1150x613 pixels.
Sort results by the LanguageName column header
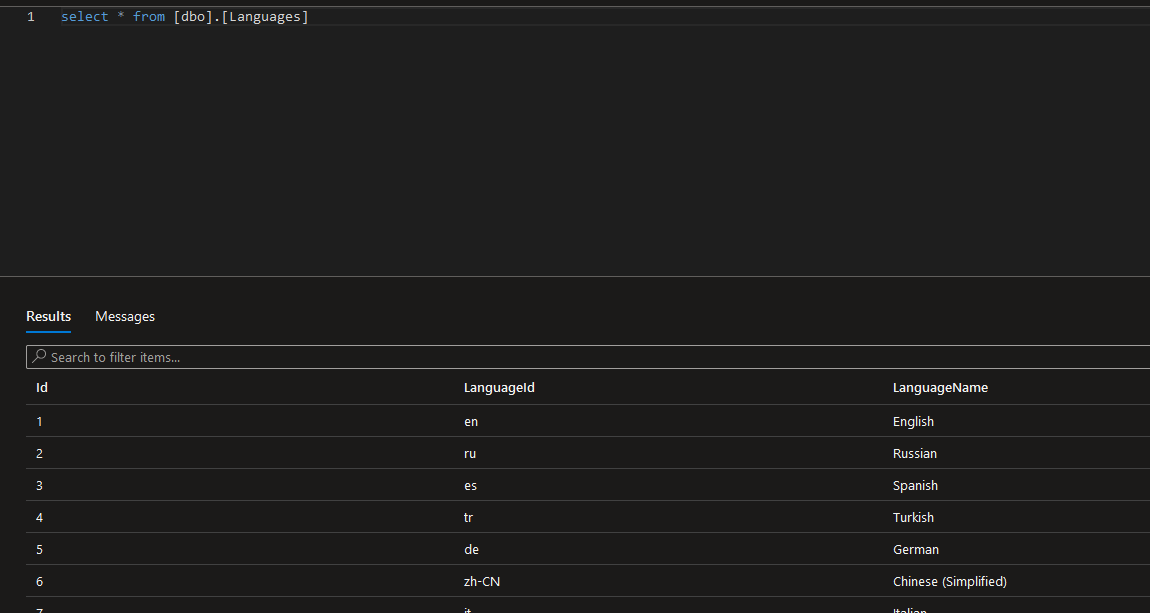(940, 387)
